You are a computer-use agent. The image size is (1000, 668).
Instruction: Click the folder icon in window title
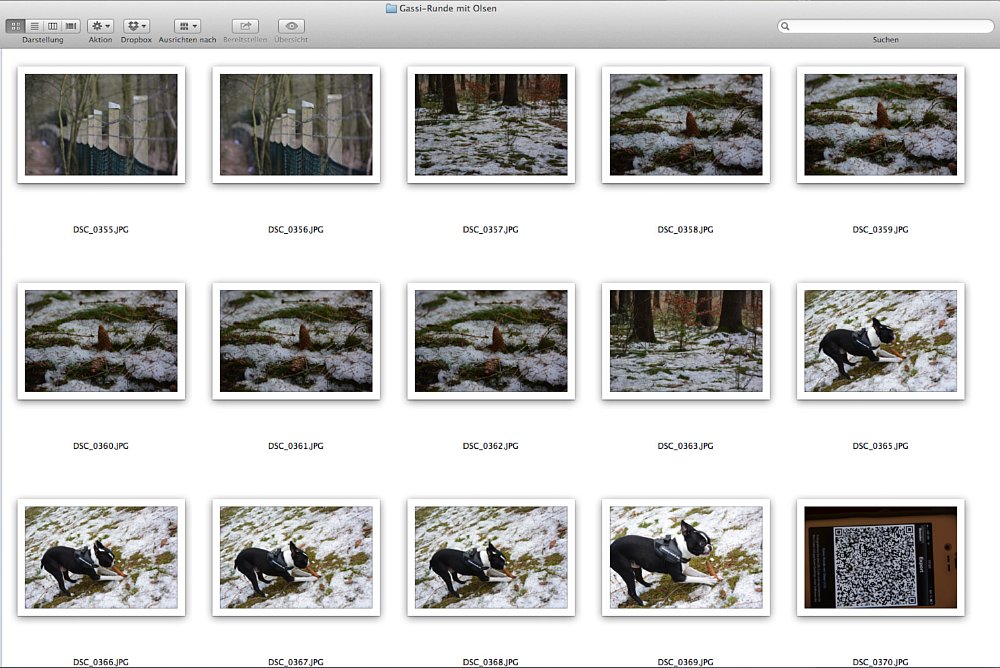[x=391, y=8]
